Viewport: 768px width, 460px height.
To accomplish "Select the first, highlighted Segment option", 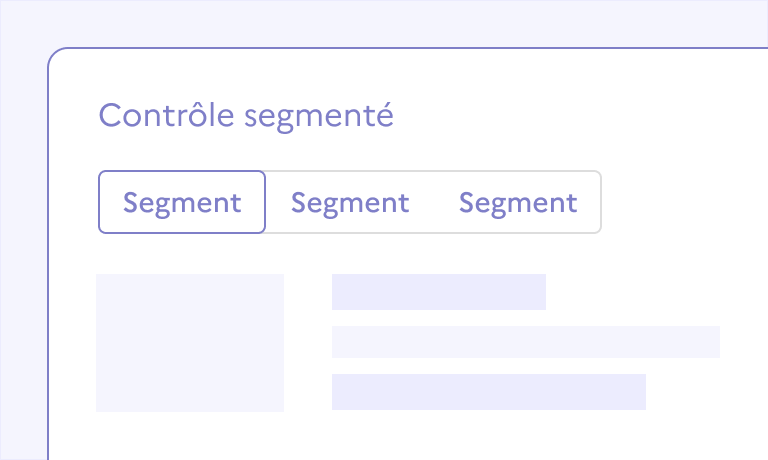I will tap(182, 203).
